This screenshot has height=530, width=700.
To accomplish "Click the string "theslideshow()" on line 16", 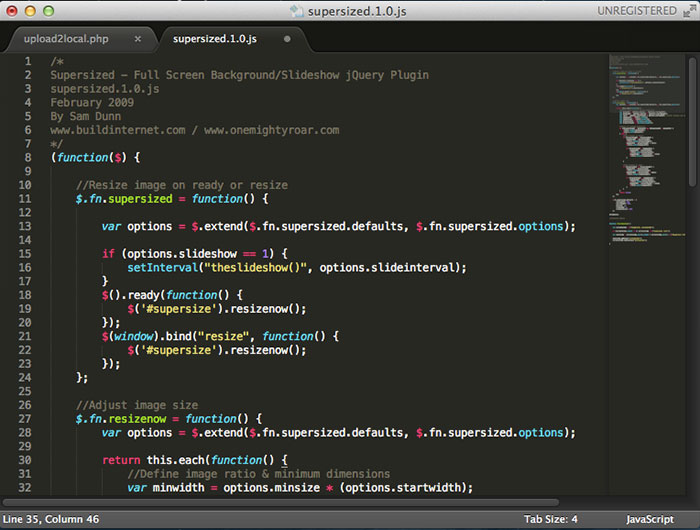I will point(255,267).
